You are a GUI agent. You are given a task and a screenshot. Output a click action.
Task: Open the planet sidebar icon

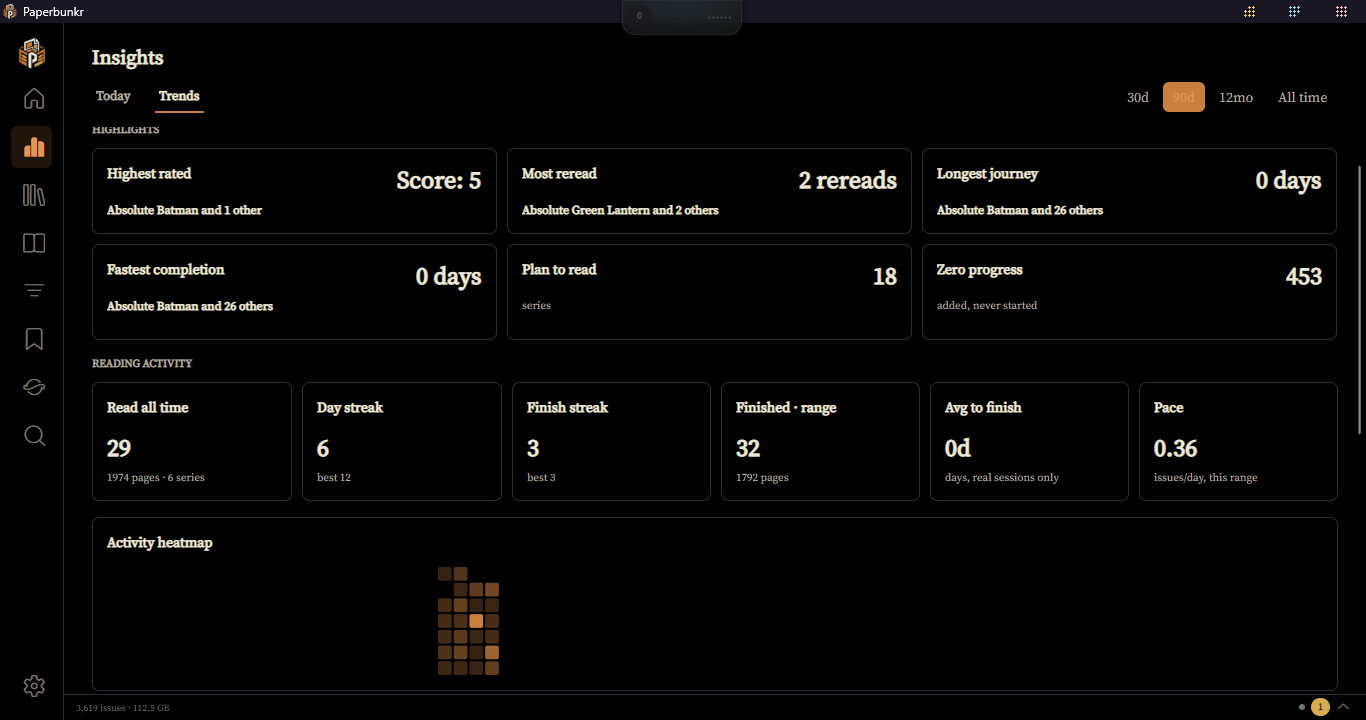[34, 387]
